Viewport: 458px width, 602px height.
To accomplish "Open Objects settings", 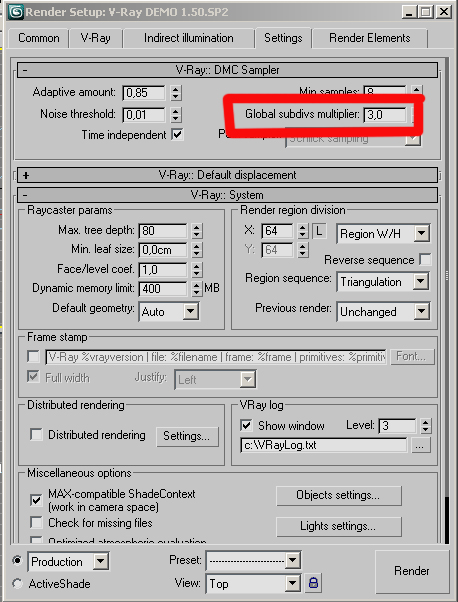I will [339, 496].
